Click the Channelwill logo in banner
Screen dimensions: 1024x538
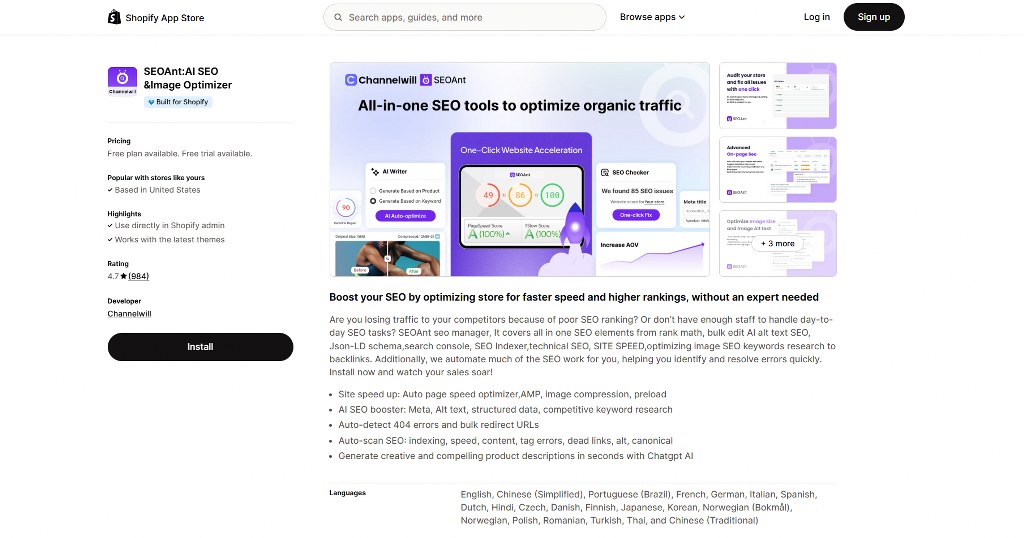(x=381, y=80)
